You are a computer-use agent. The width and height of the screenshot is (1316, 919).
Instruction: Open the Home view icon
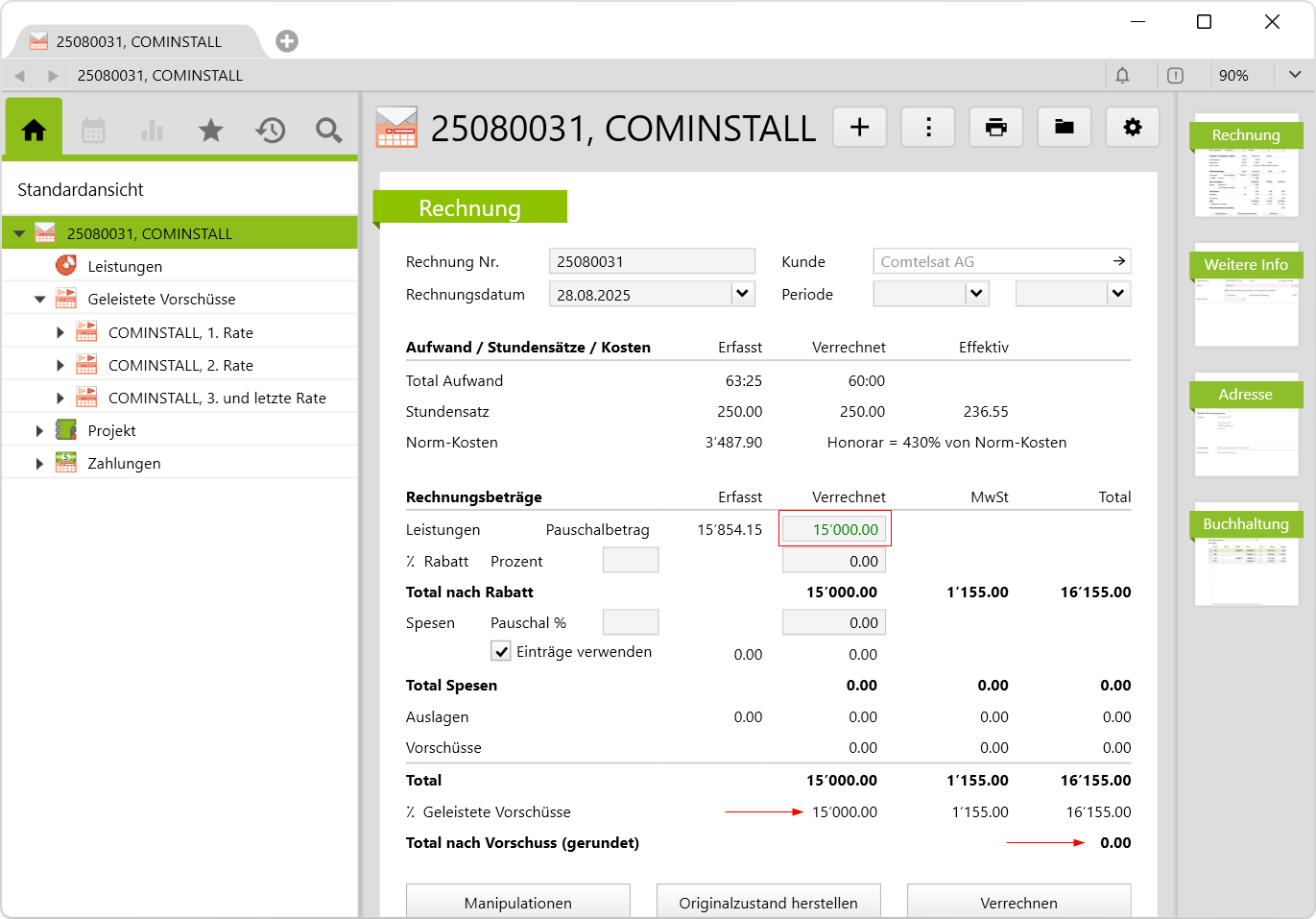tap(35, 130)
